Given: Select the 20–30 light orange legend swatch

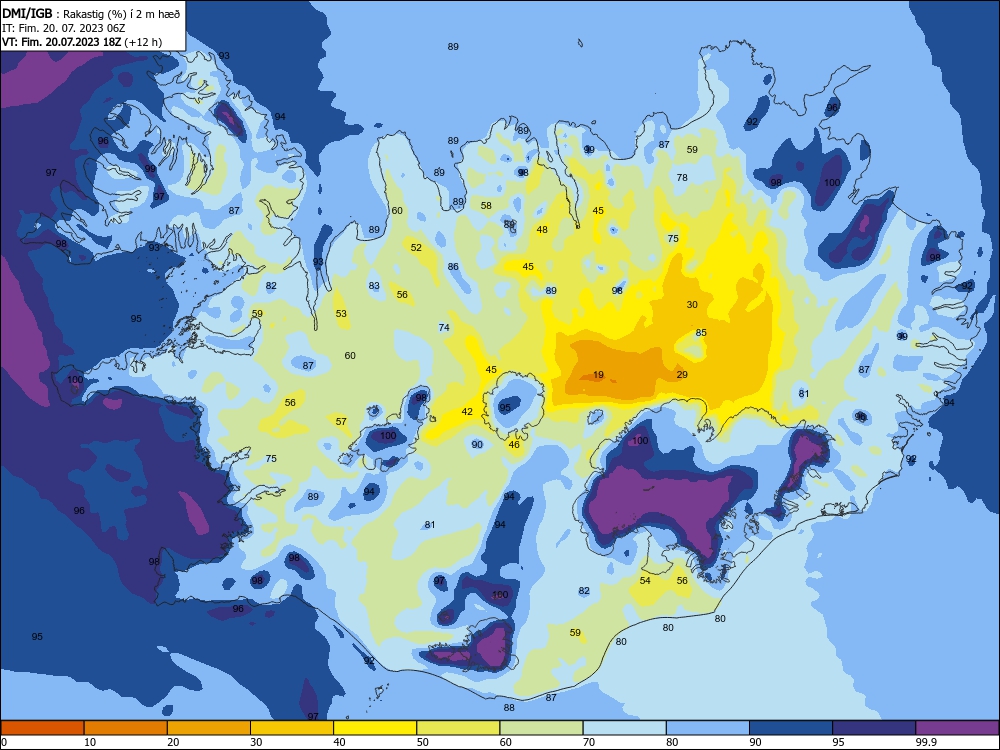Looking at the screenshot, I should click(209, 728).
